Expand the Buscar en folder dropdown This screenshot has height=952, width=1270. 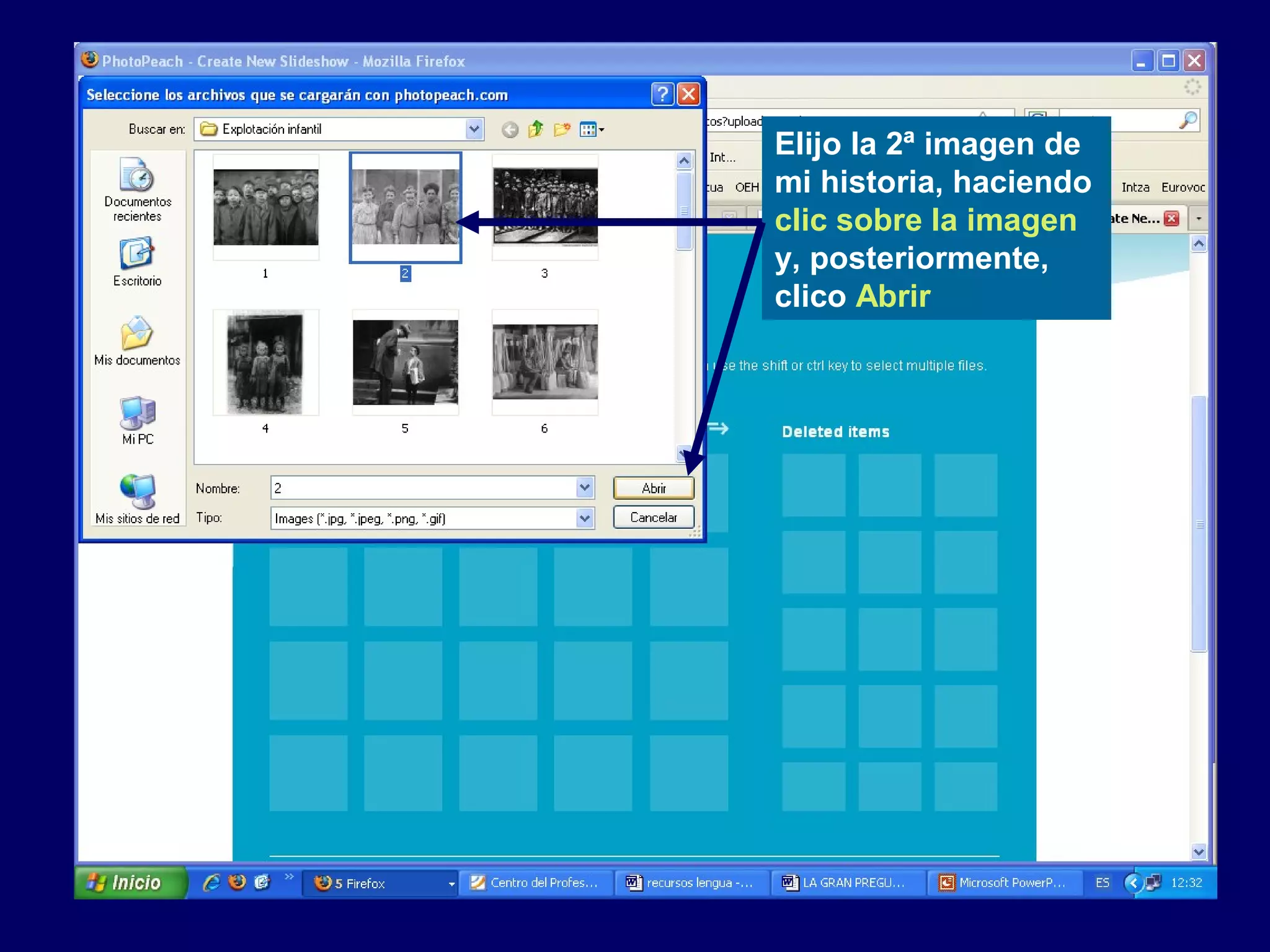[474, 129]
